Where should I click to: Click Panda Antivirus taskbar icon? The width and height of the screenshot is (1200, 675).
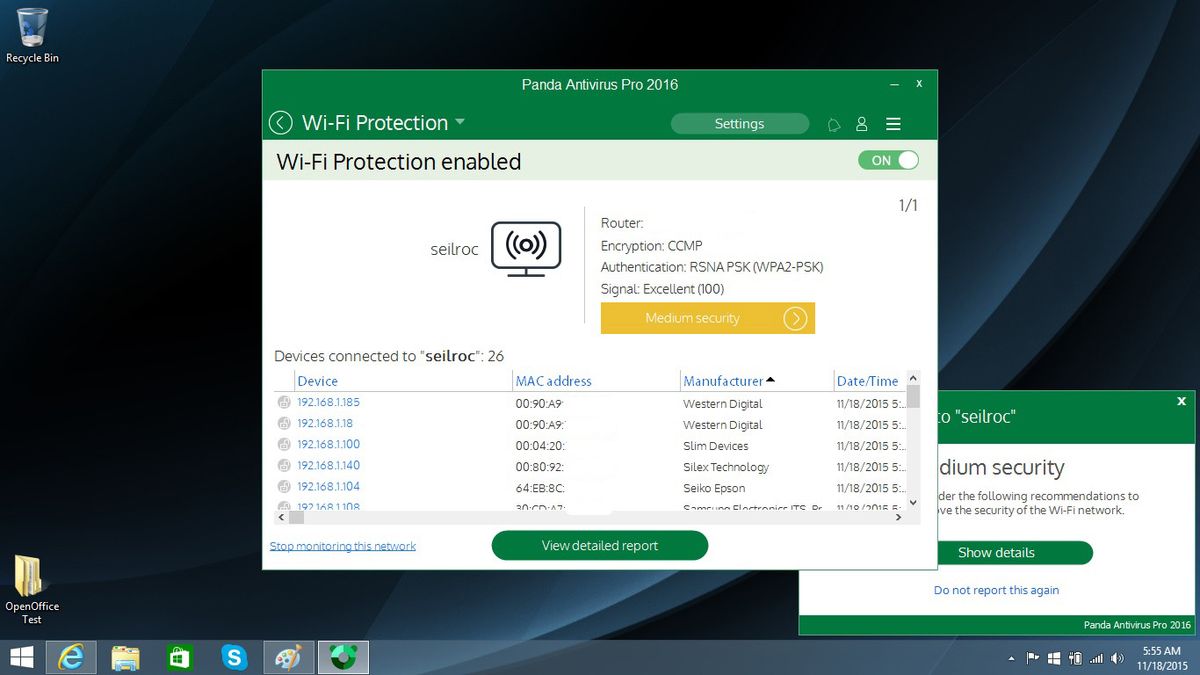click(x=343, y=657)
